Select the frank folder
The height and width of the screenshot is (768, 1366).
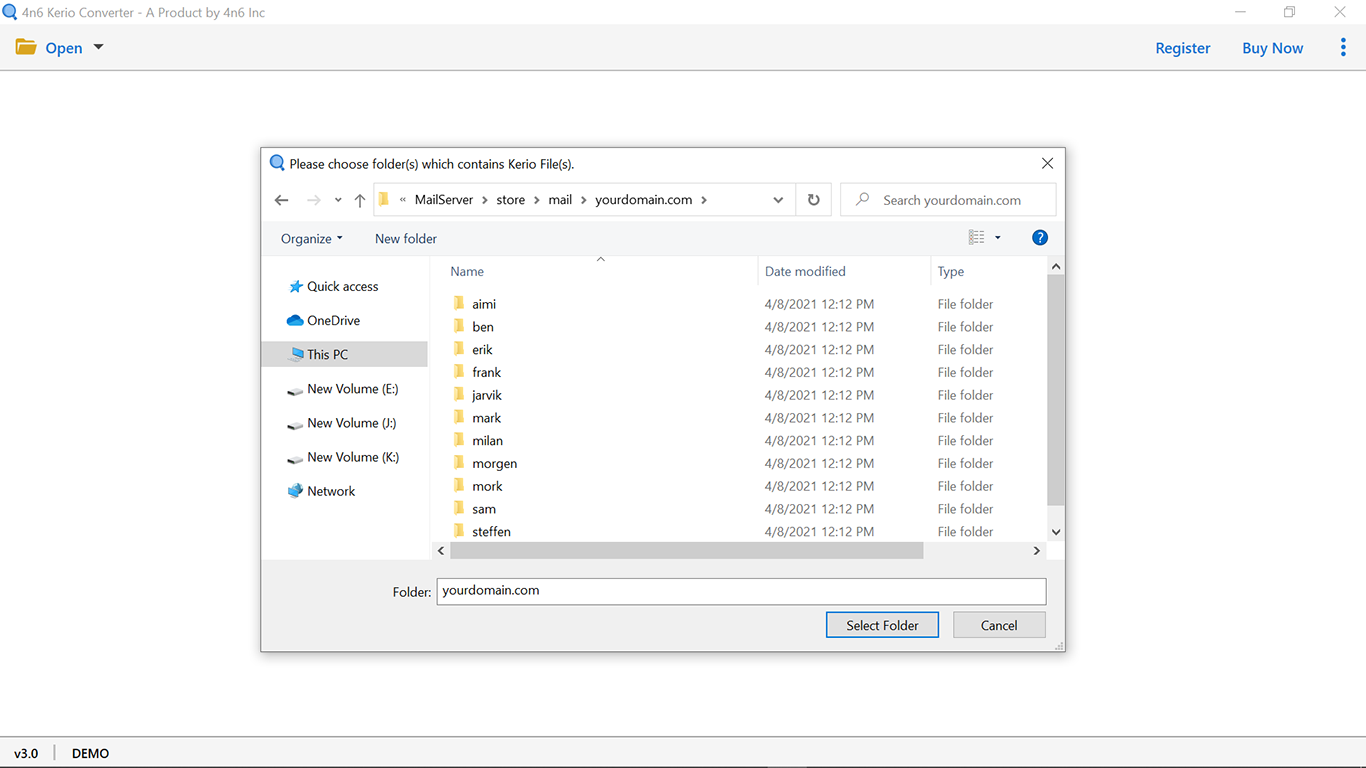tap(486, 372)
